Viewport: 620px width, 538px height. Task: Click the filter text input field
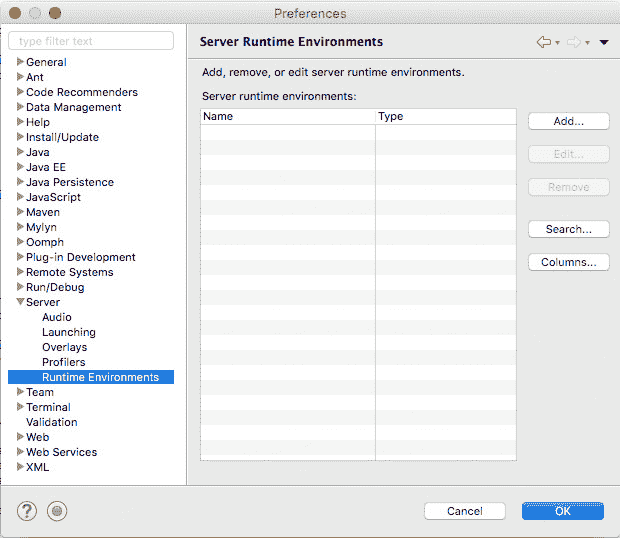[x=91, y=41]
